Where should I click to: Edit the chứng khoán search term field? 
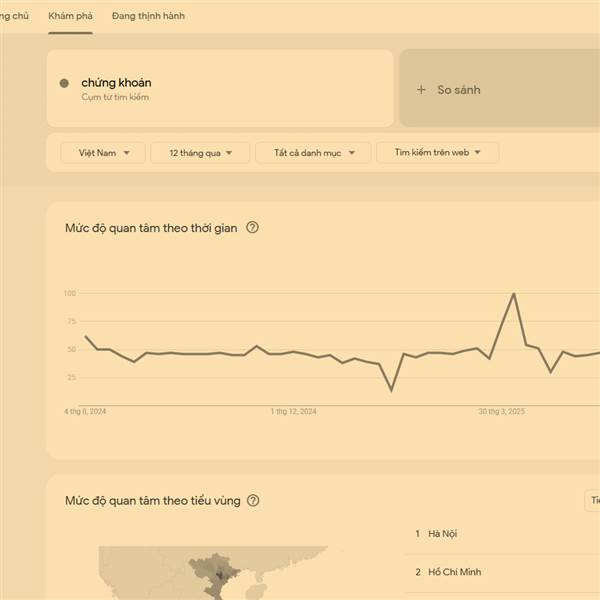pos(220,88)
